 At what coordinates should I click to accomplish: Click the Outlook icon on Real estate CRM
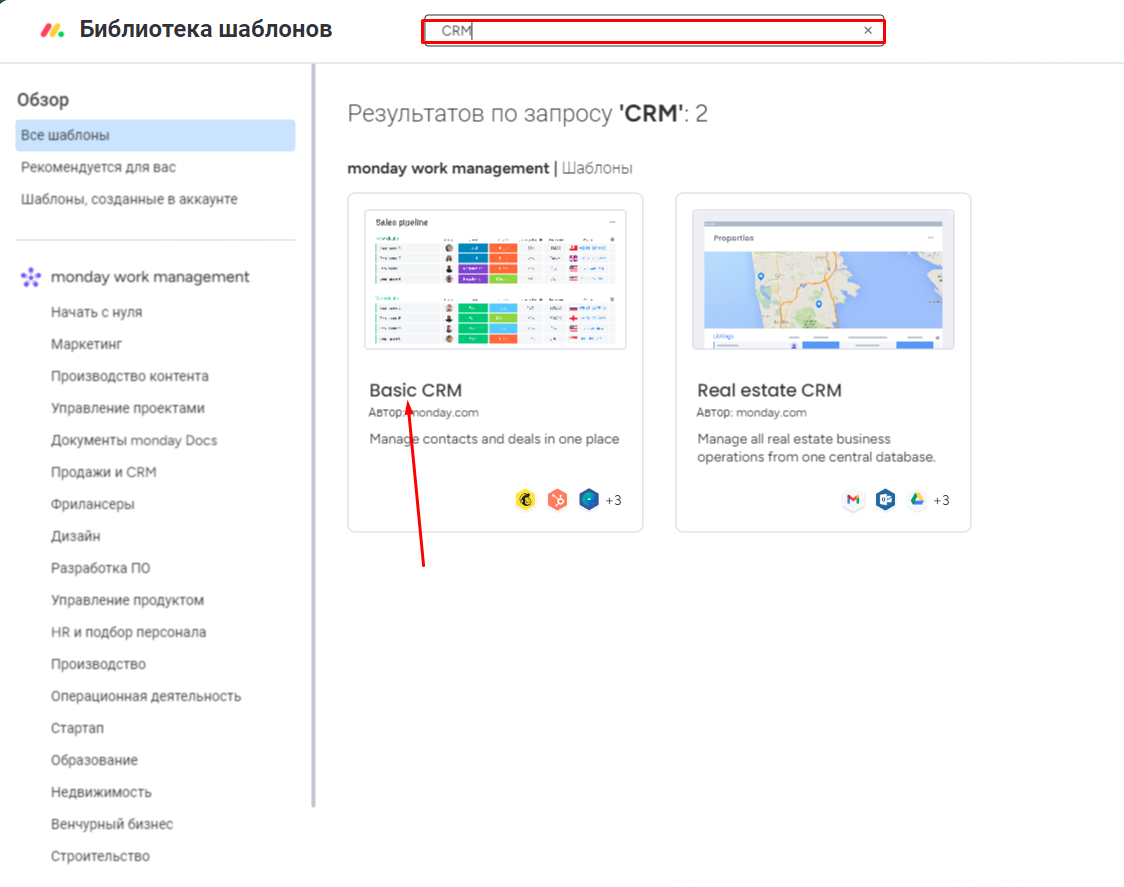point(885,500)
